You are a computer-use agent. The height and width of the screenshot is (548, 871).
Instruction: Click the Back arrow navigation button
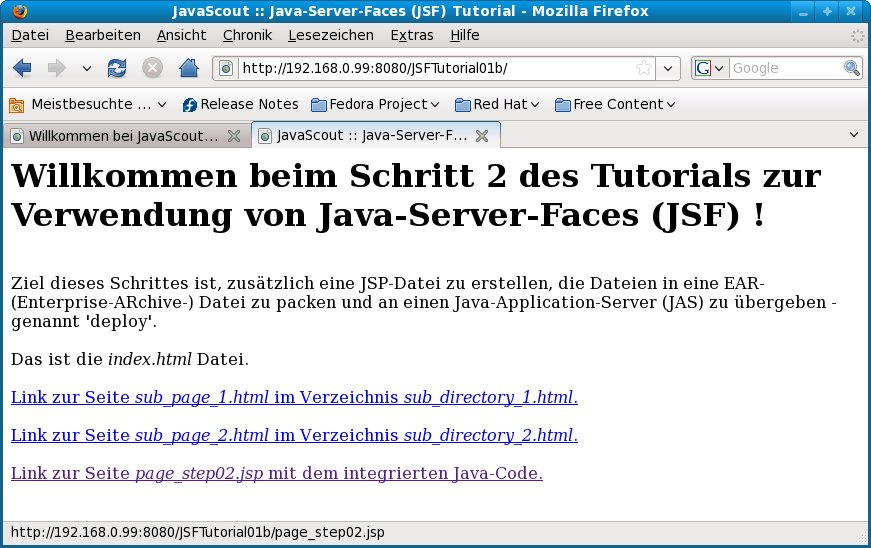22,68
